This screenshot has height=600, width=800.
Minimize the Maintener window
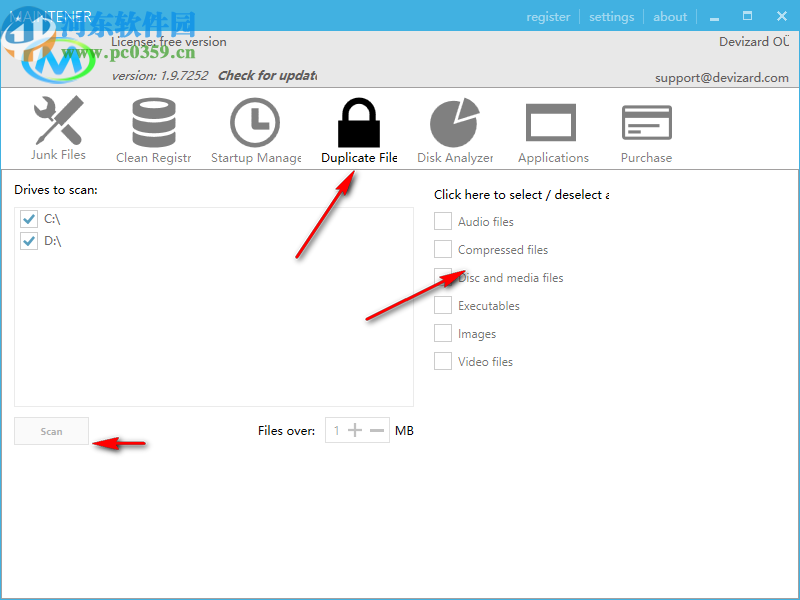714,17
